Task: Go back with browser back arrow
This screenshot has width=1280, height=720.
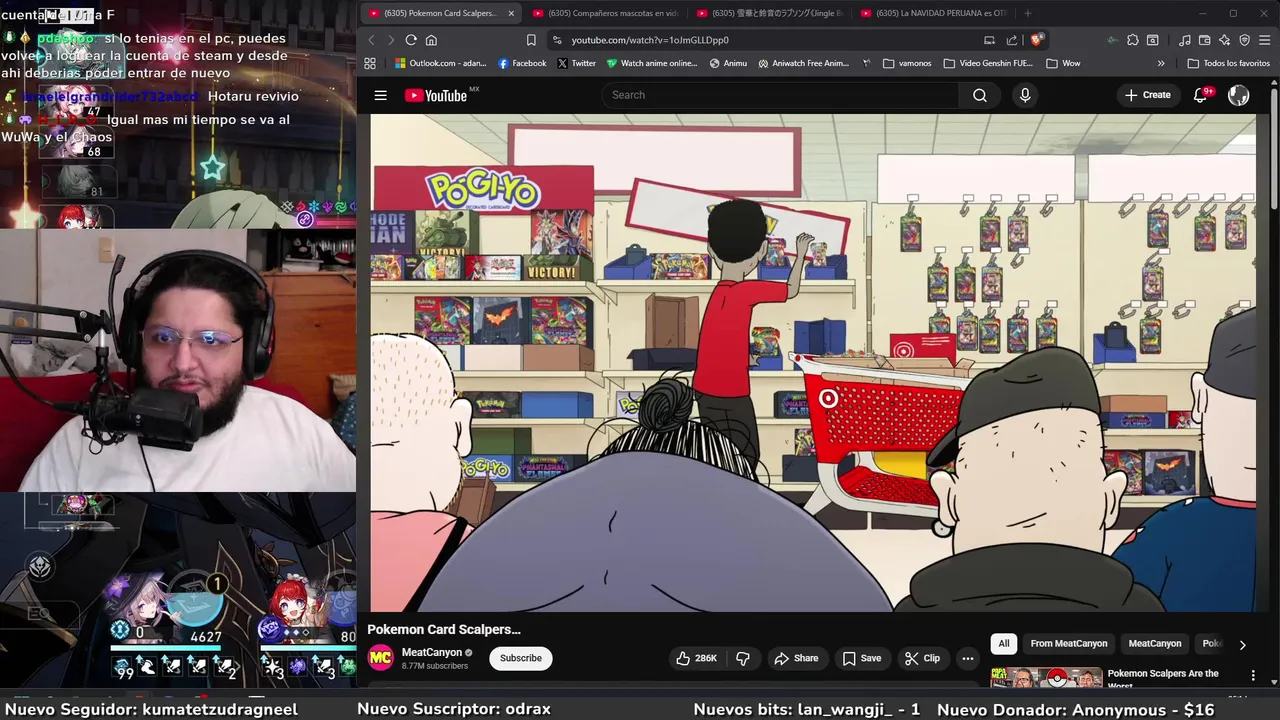Action: coord(371,40)
